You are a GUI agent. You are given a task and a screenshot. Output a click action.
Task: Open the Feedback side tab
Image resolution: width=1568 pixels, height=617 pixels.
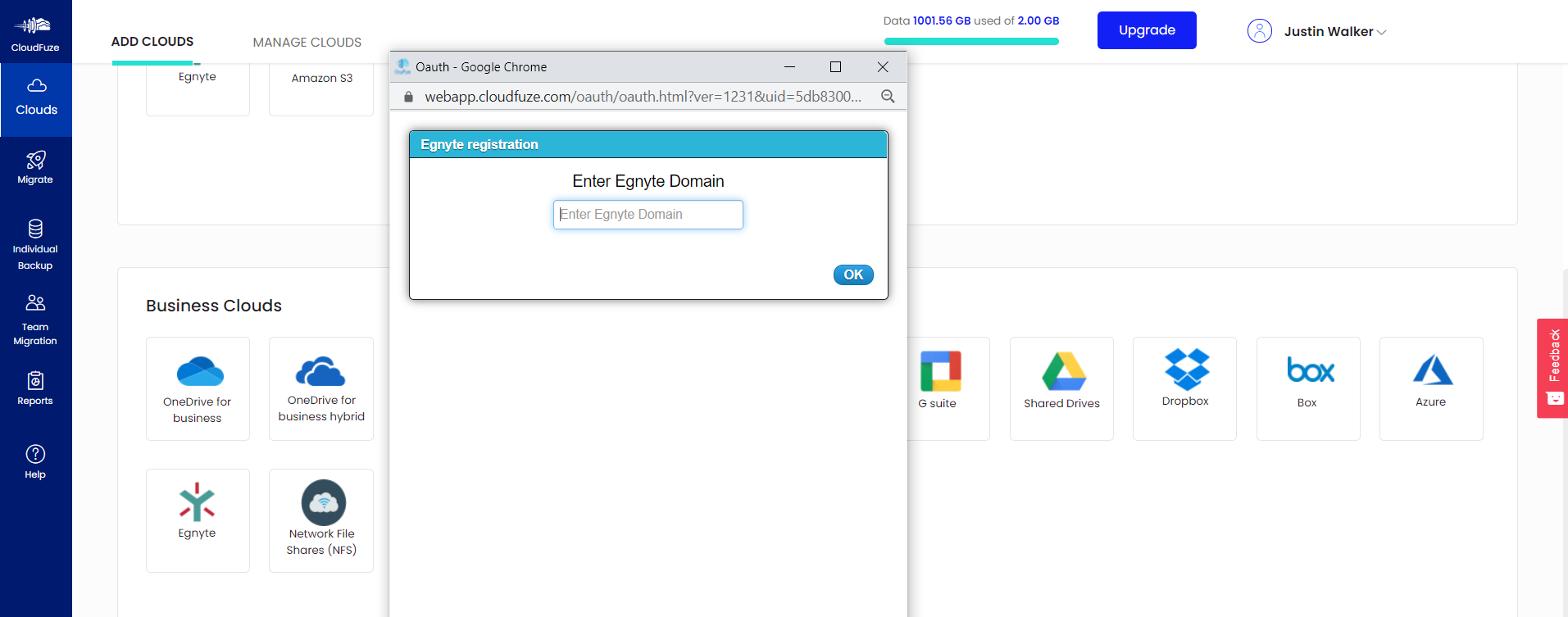click(x=1552, y=368)
